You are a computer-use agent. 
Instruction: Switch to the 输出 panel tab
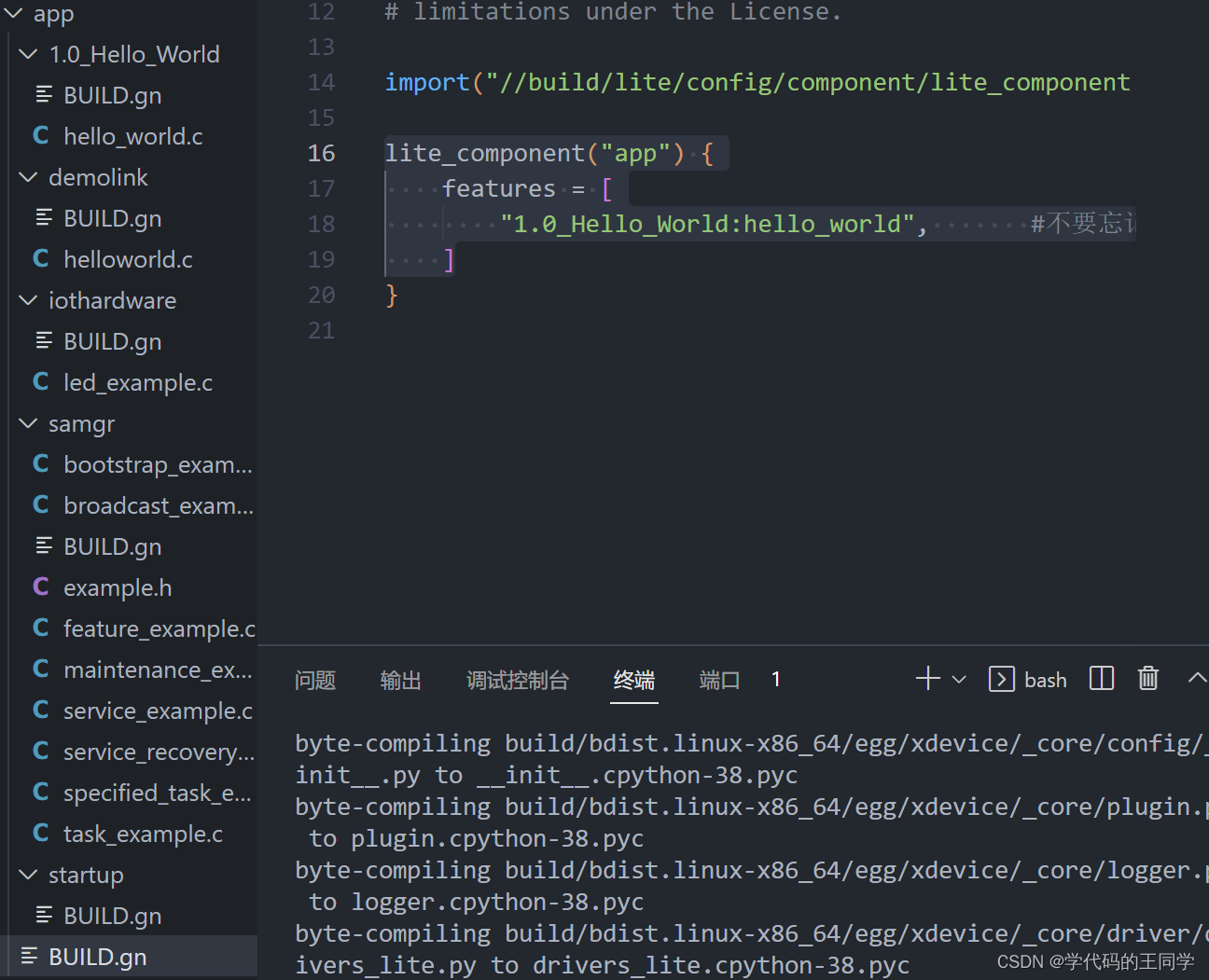[x=401, y=681]
